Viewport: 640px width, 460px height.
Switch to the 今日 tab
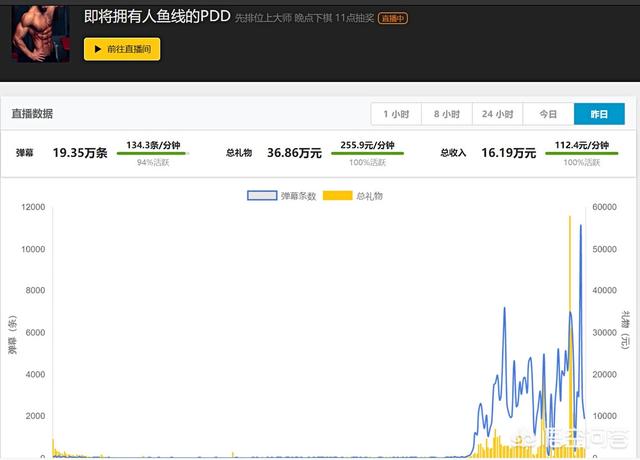tap(548, 115)
